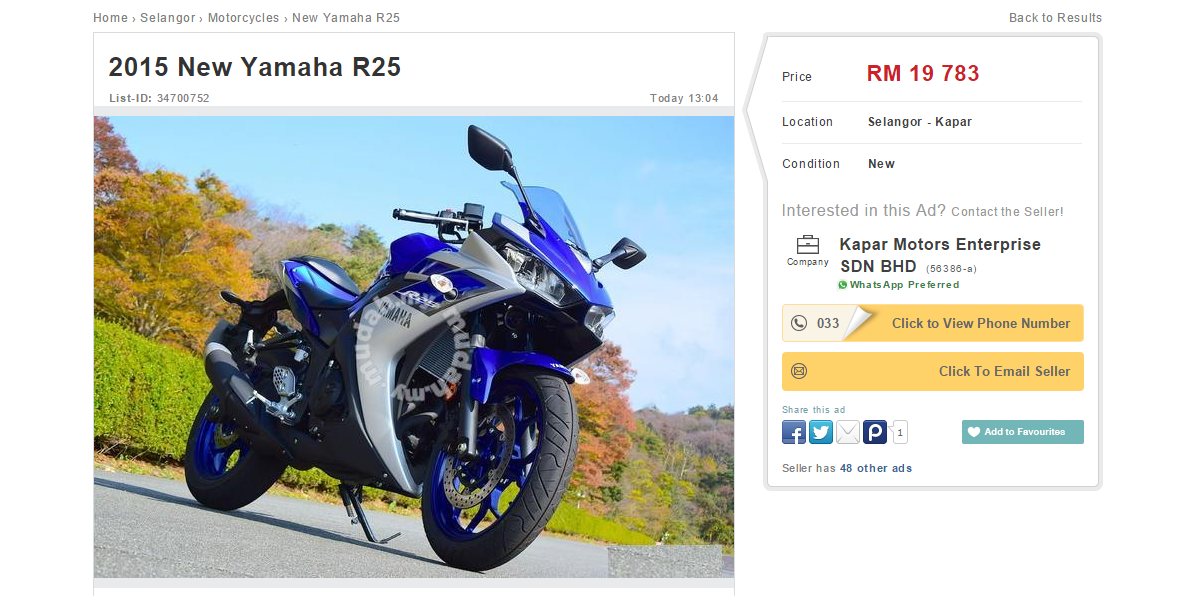The width and height of the screenshot is (1192, 596).
Task: Click the WhatsApp Preferred icon
Action: tap(842, 285)
